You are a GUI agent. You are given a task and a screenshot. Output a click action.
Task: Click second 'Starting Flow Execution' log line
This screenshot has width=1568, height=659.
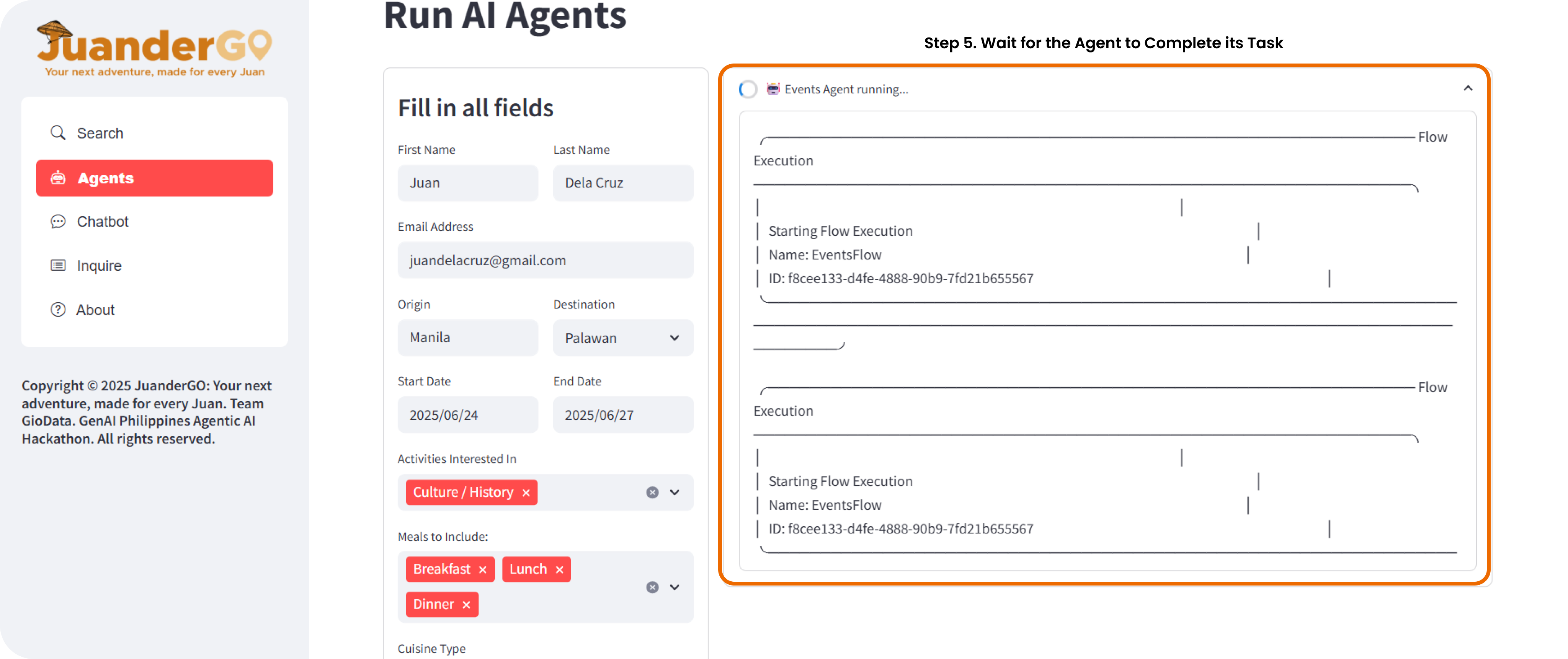coord(840,481)
